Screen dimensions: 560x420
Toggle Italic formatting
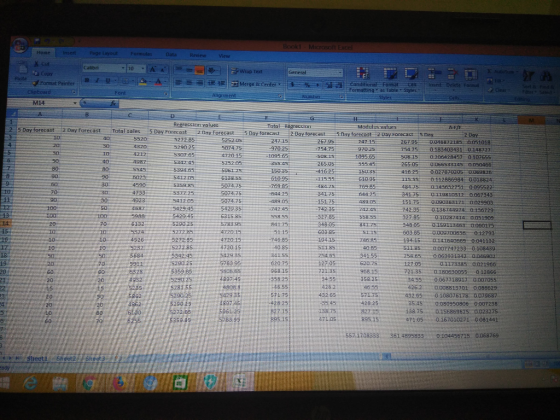coord(97,81)
